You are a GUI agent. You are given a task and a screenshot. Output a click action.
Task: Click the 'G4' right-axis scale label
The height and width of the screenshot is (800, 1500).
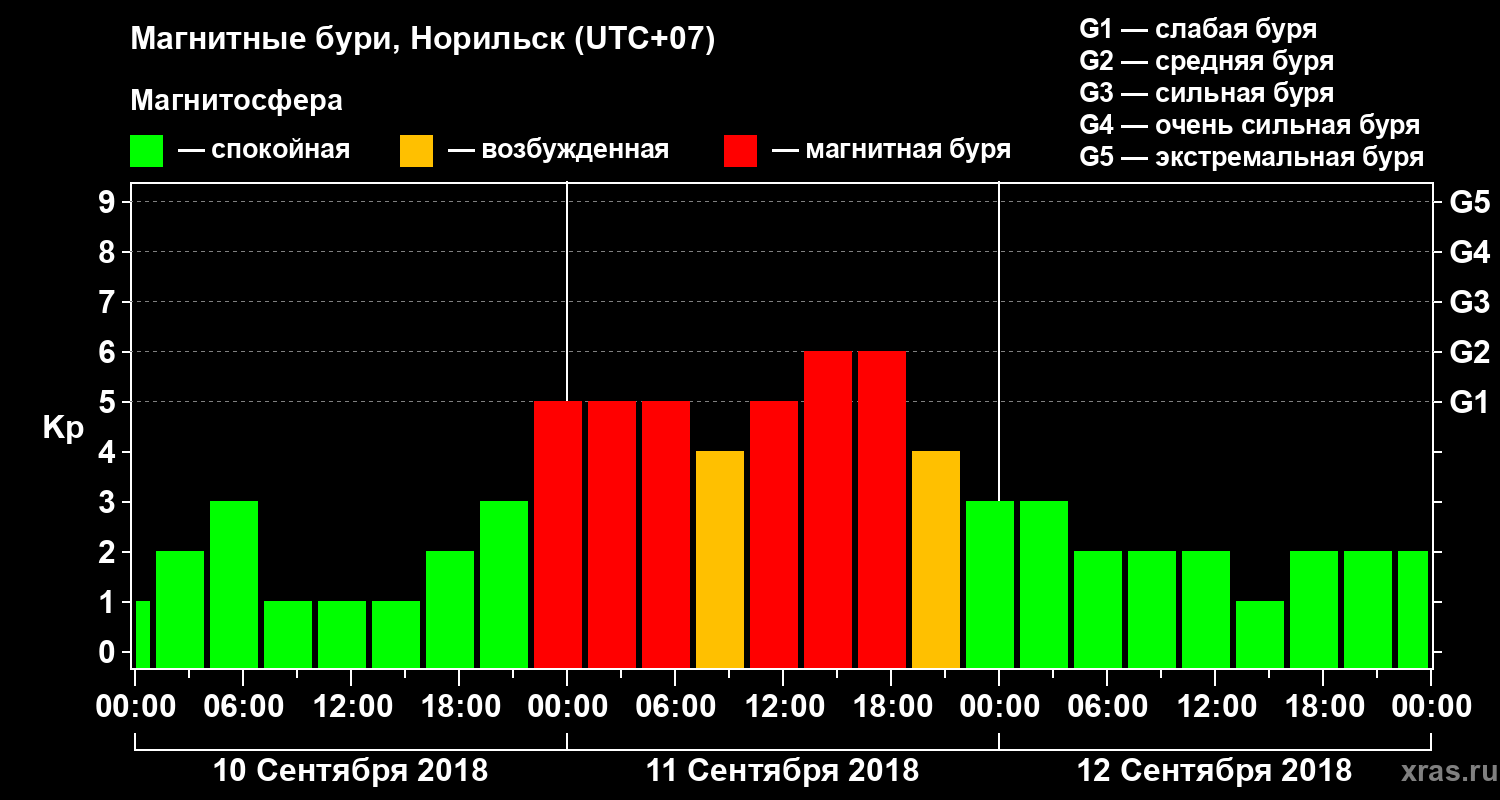(1469, 252)
